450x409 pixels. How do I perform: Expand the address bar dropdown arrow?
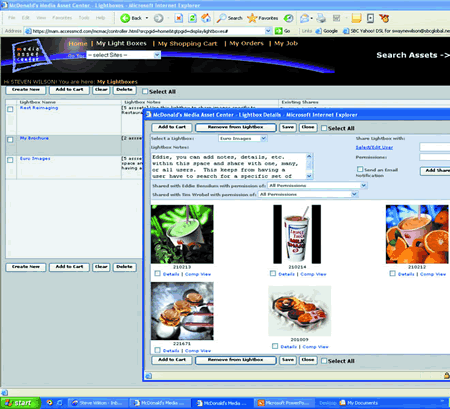(268, 31)
